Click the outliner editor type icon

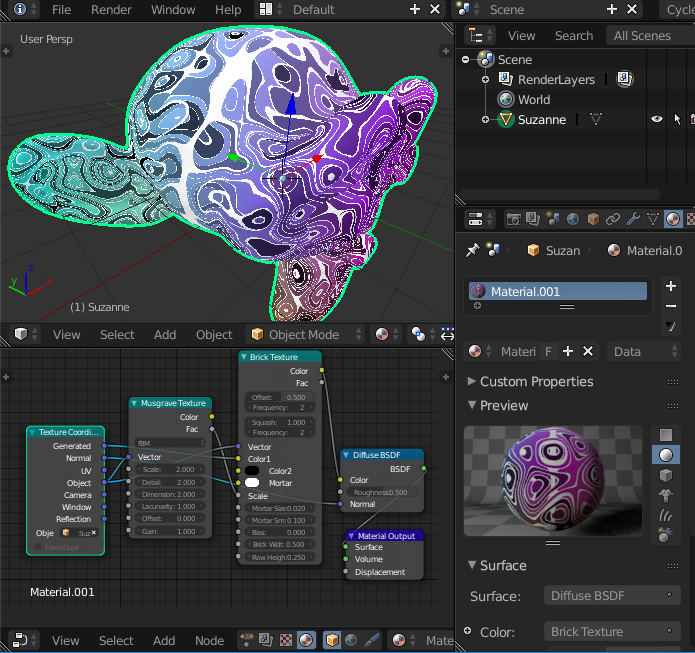[x=480, y=35]
